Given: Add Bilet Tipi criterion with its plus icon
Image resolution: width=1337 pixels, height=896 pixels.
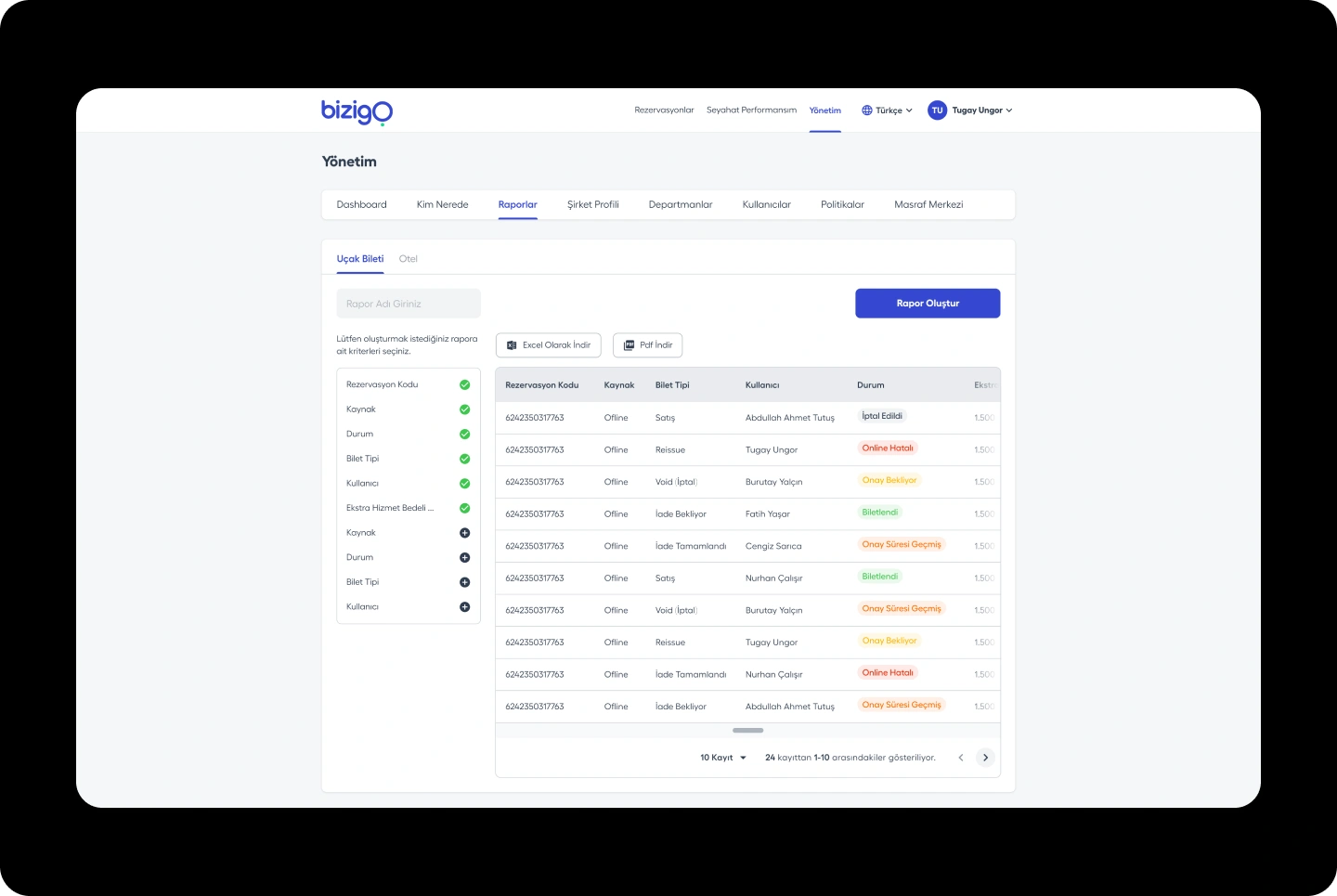Looking at the screenshot, I should [x=465, y=582].
